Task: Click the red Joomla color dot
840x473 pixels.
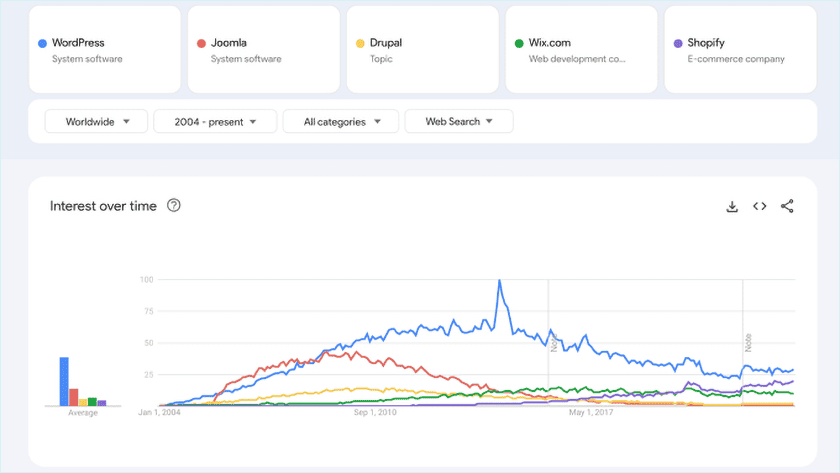Action: tap(201, 43)
